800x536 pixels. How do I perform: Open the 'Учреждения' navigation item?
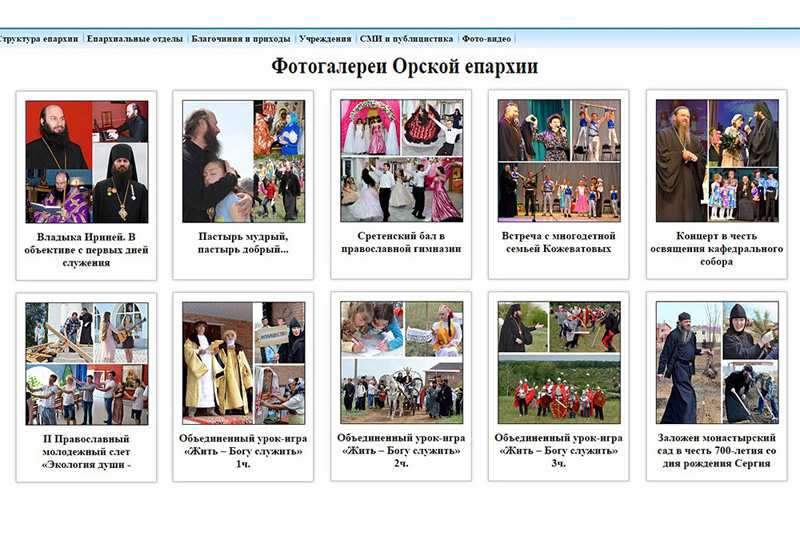(325, 39)
